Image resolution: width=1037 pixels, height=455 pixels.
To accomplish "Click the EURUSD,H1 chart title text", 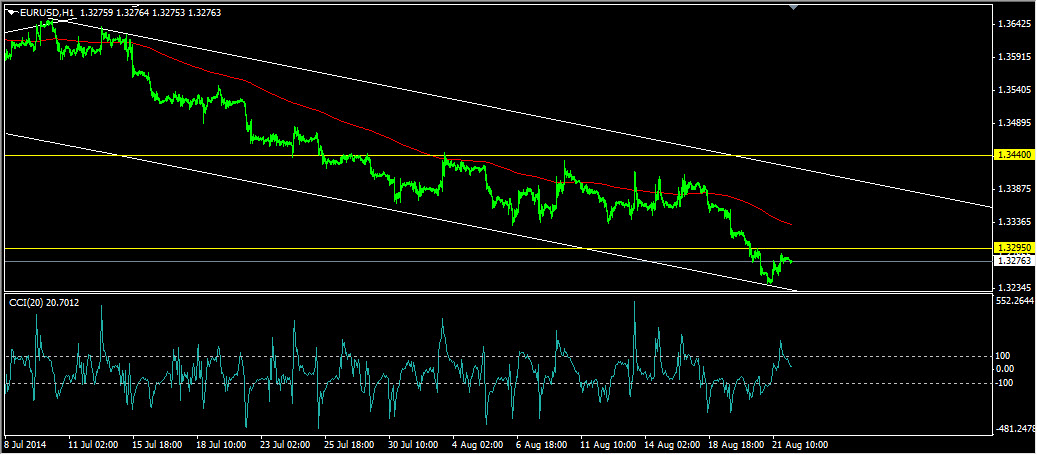I will click(46, 13).
